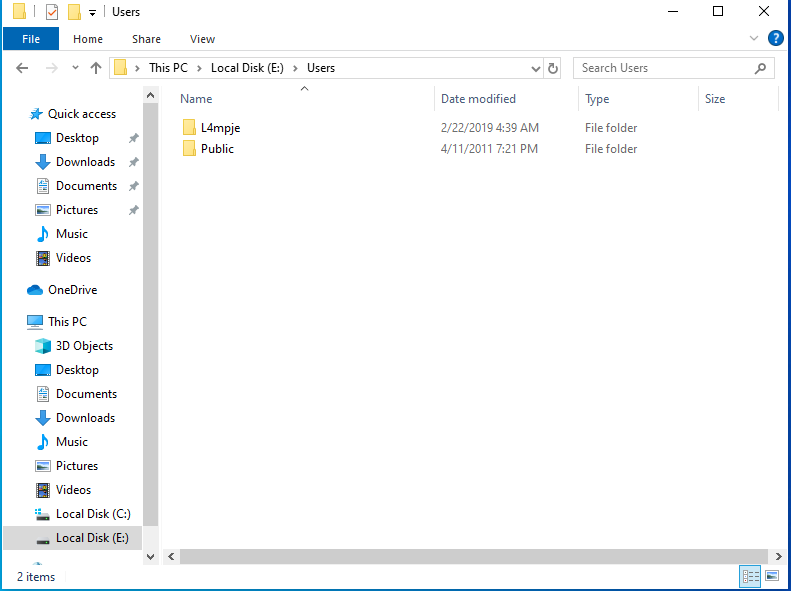This screenshot has height=591, width=791.
Task: Click the Desktop icon under This PC
Action: click(43, 370)
